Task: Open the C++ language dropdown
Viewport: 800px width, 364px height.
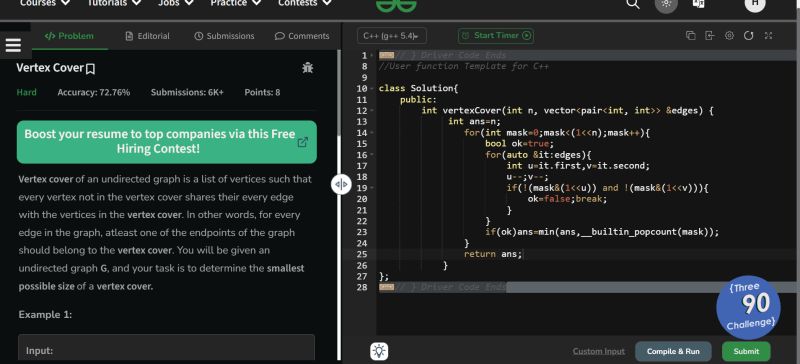Action: coord(392,36)
